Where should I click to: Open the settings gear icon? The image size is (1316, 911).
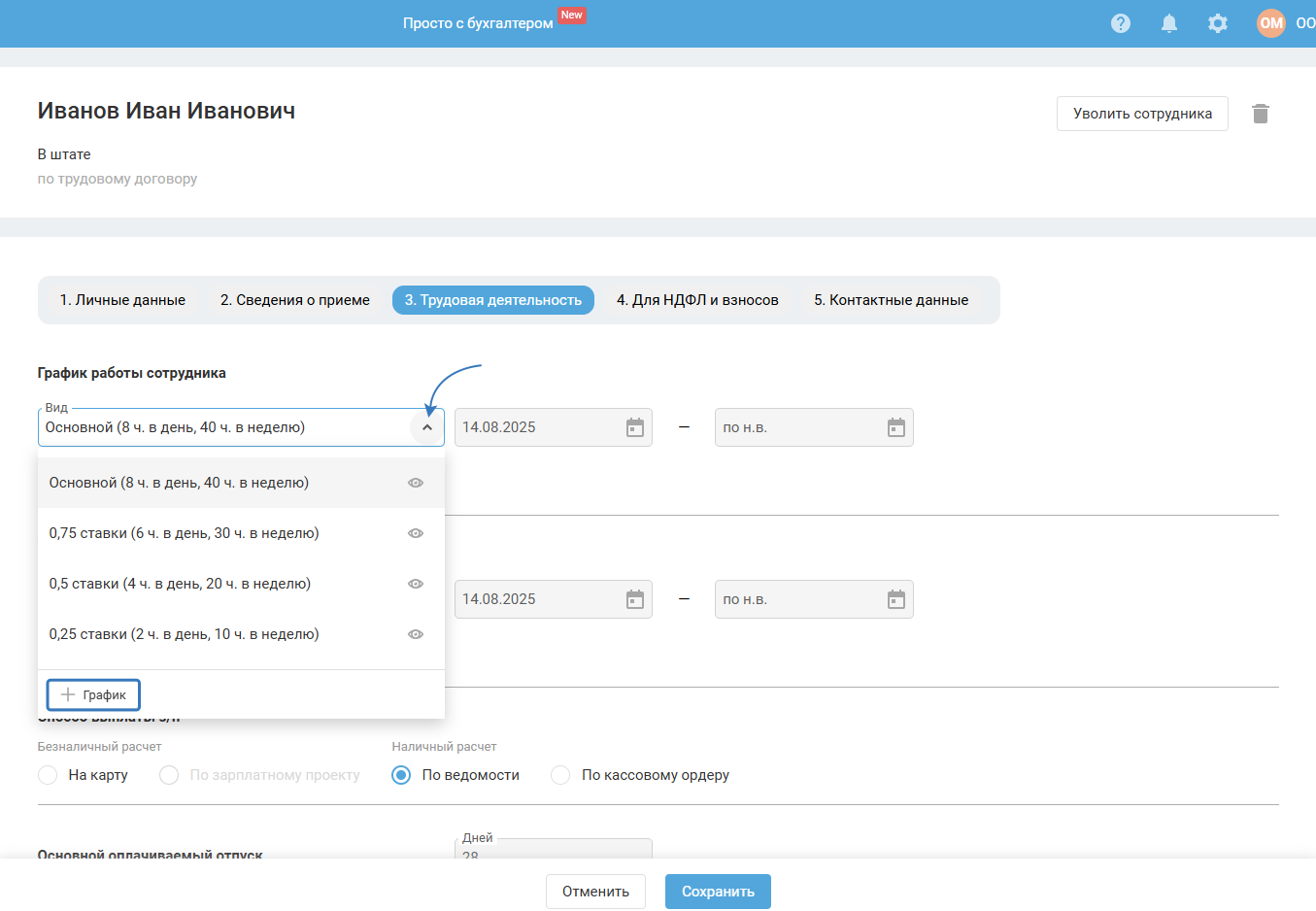[1218, 23]
